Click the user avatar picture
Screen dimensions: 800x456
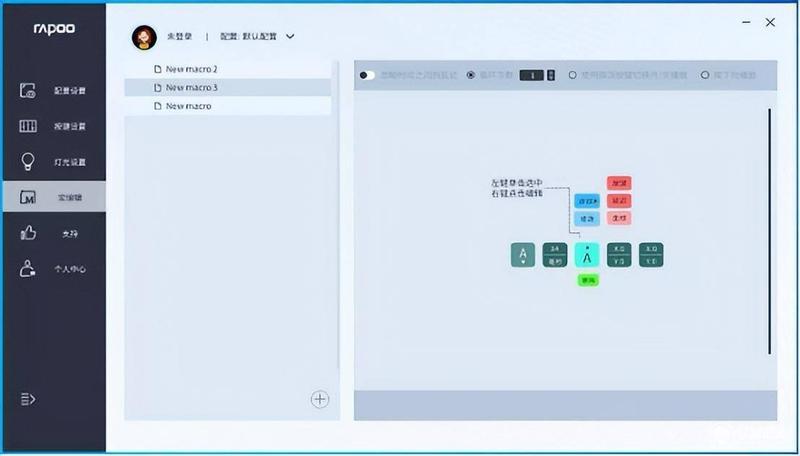pos(144,37)
